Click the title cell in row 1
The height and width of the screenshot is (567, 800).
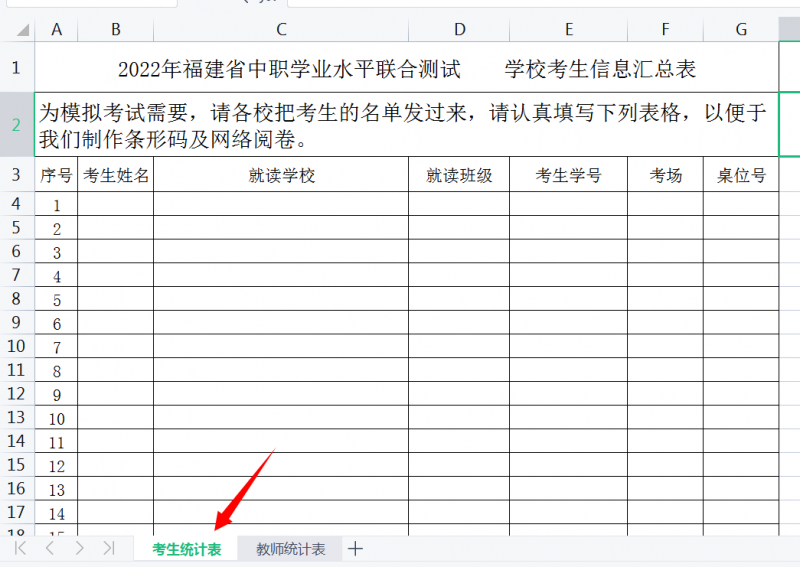click(x=406, y=69)
